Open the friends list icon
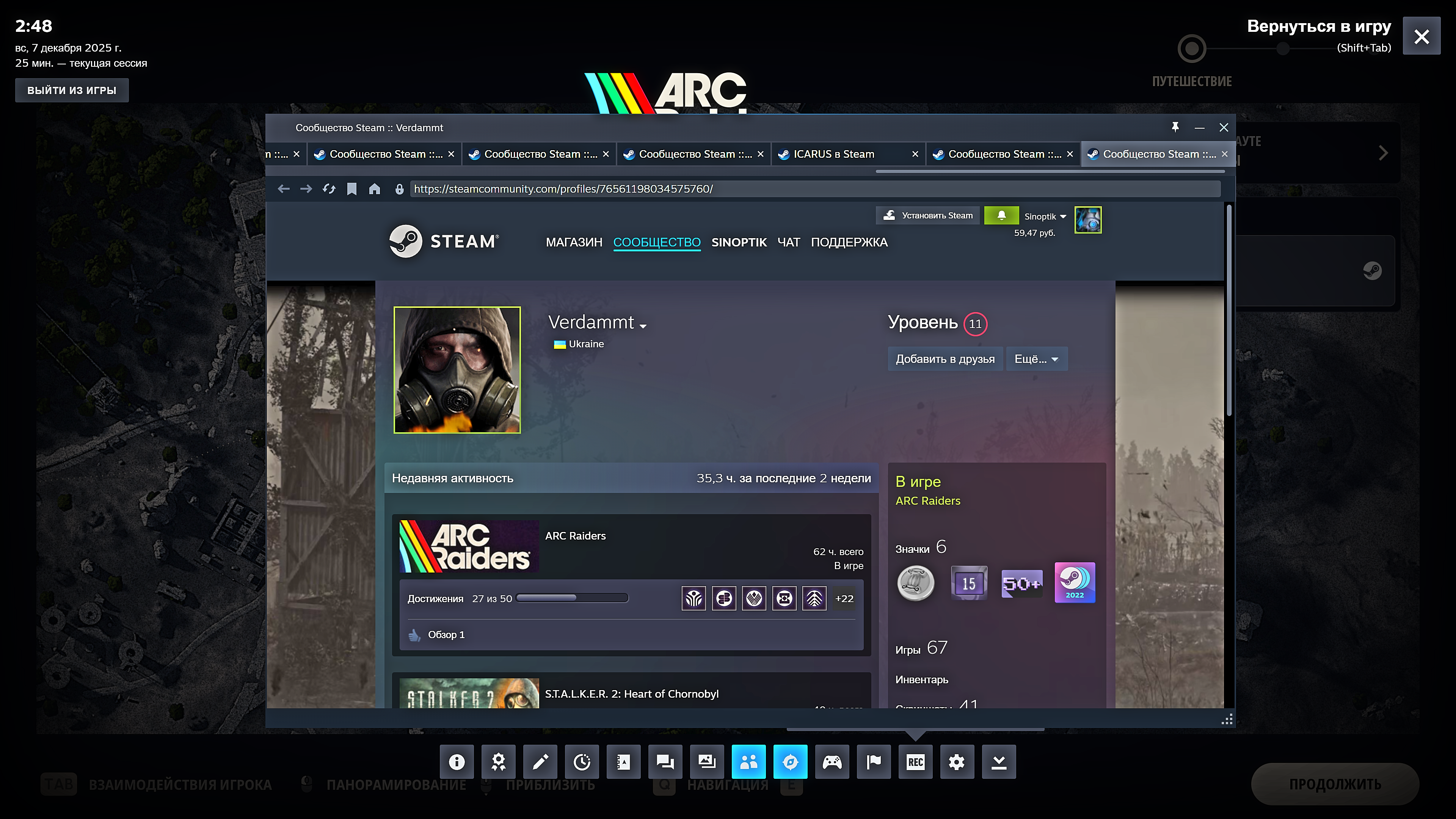Screen dimensions: 1456x819 [x=748, y=762]
